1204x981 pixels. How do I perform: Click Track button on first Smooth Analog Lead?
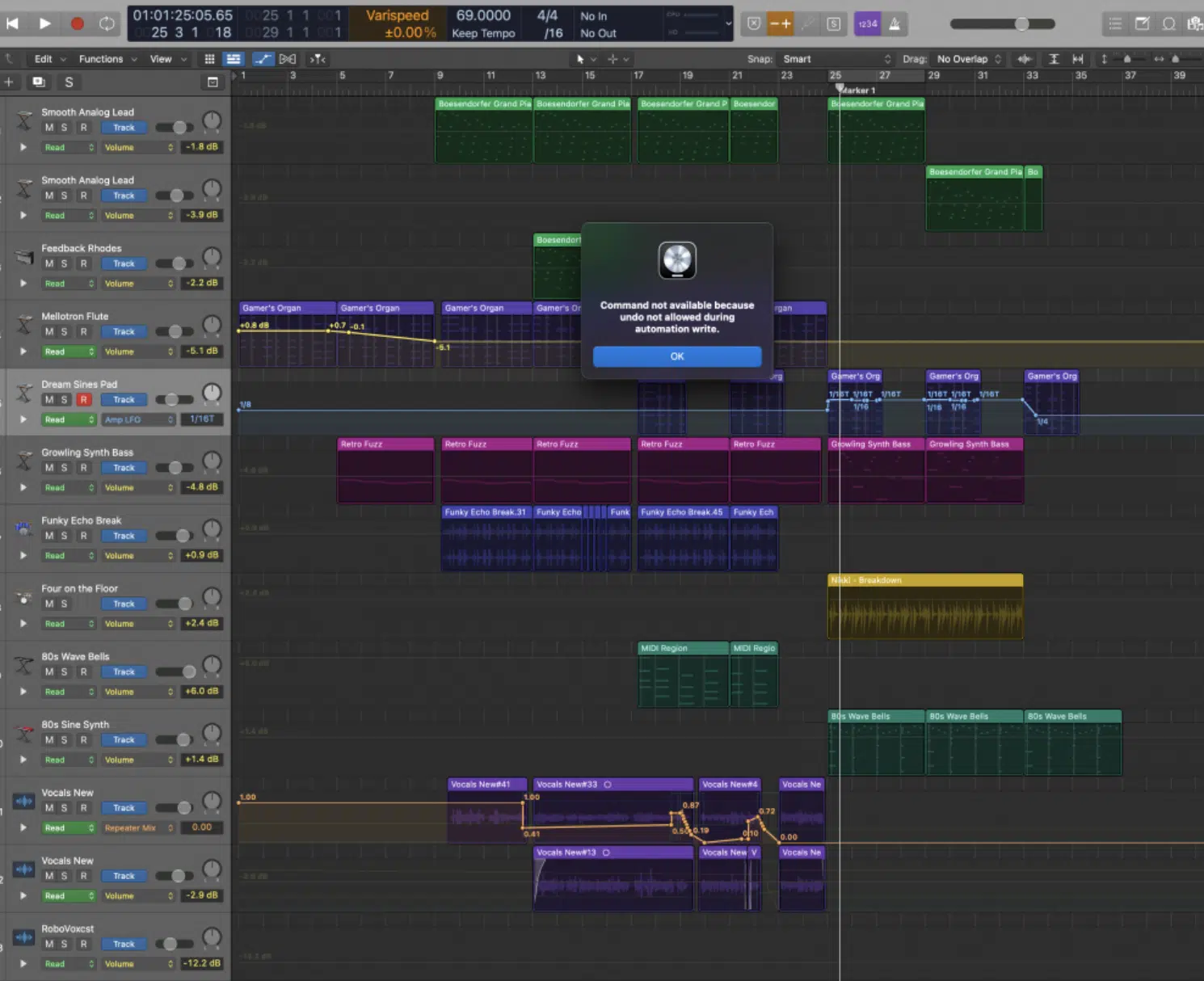click(x=124, y=128)
